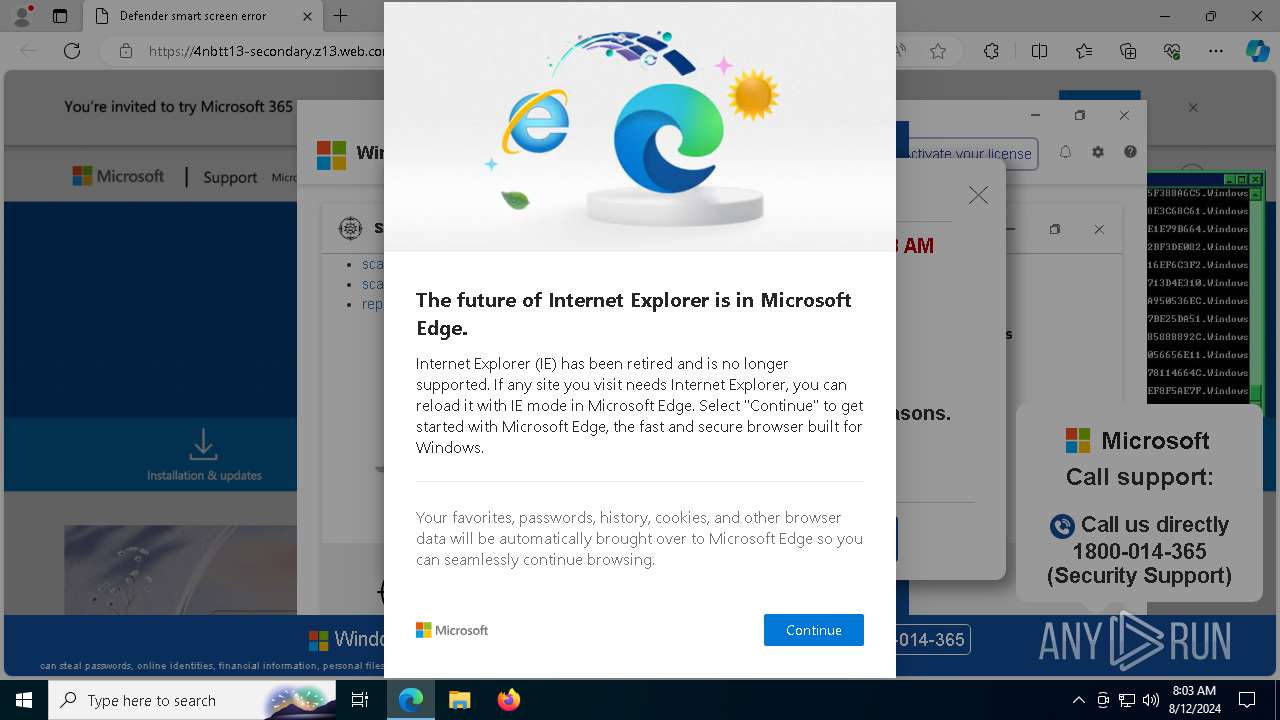Close the inner scanner window
Viewport: 1280px width, 720px height.
coord(1099,229)
